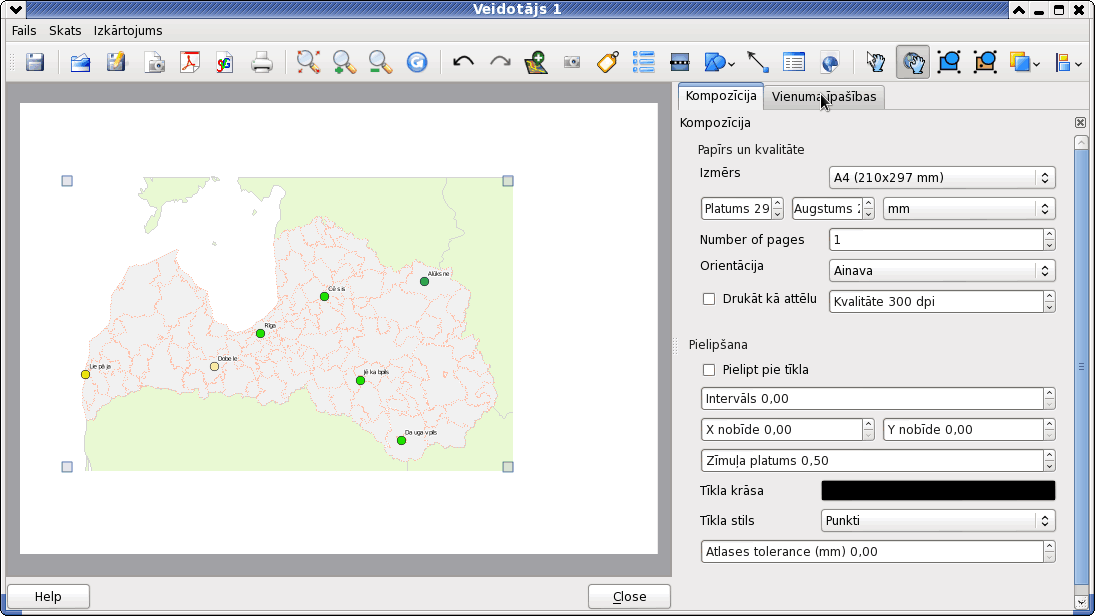Click the Y nobīde 0,00 field
Viewport: 1095px width, 616px height.
969,430
